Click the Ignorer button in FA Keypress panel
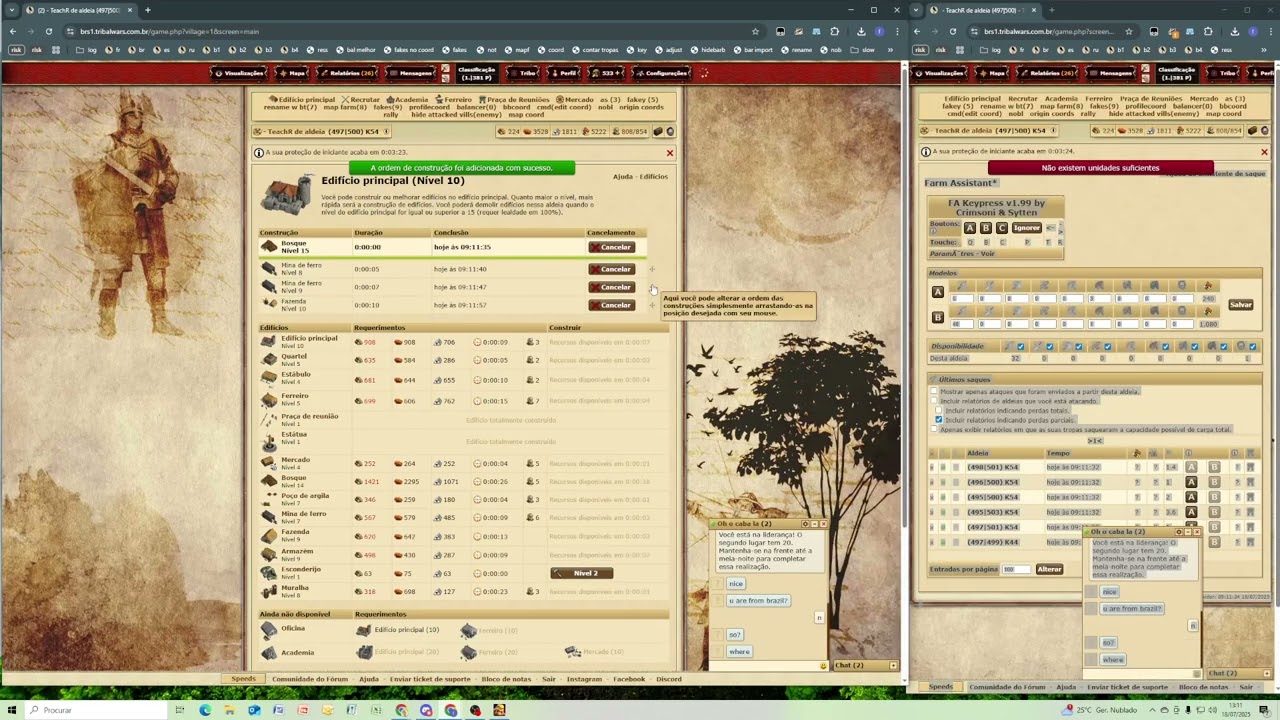Image resolution: width=1280 pixels, height=720 pixels. (1026, 228)
